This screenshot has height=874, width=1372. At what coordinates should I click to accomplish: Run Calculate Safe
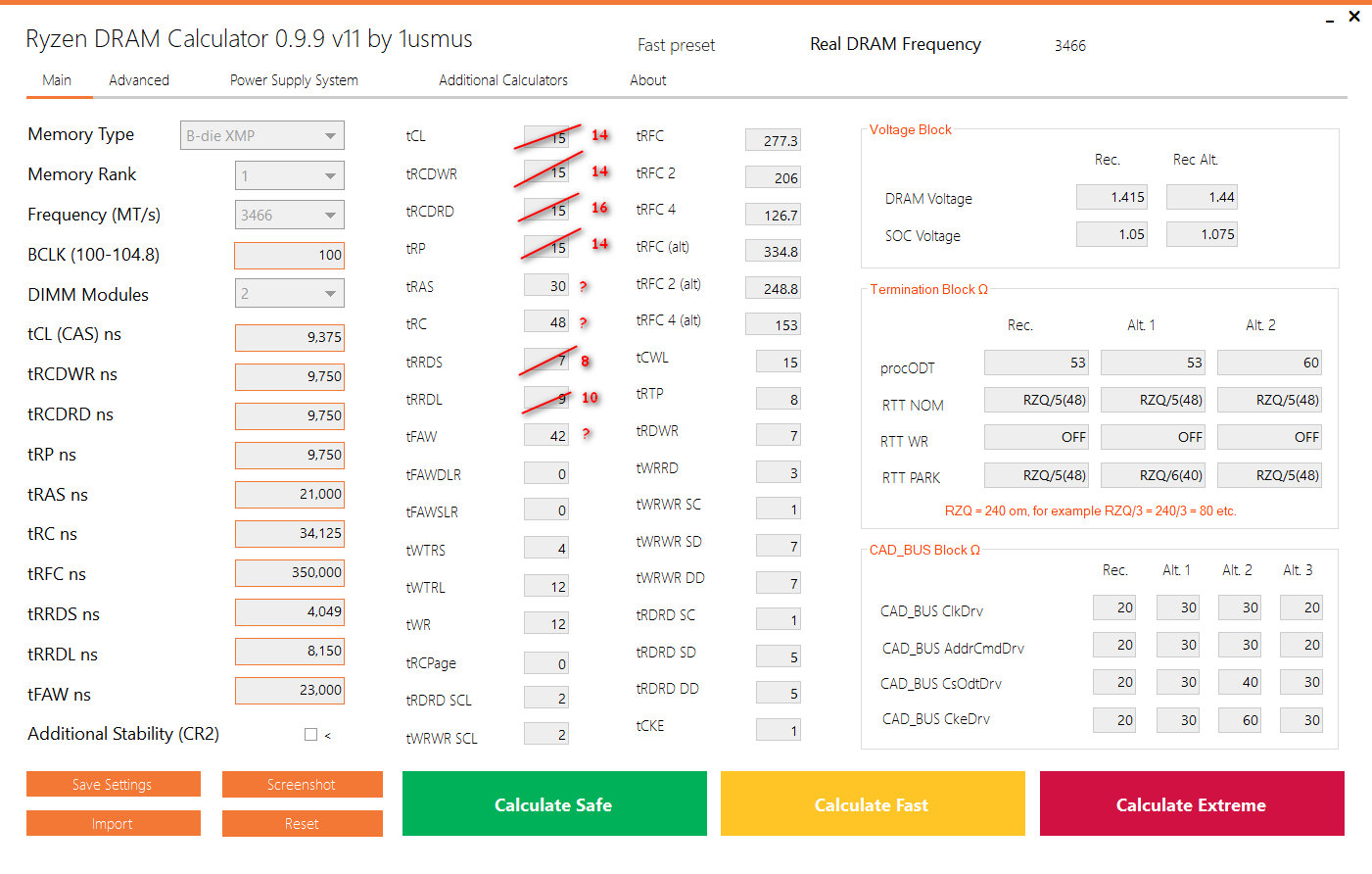click(554, 803)
